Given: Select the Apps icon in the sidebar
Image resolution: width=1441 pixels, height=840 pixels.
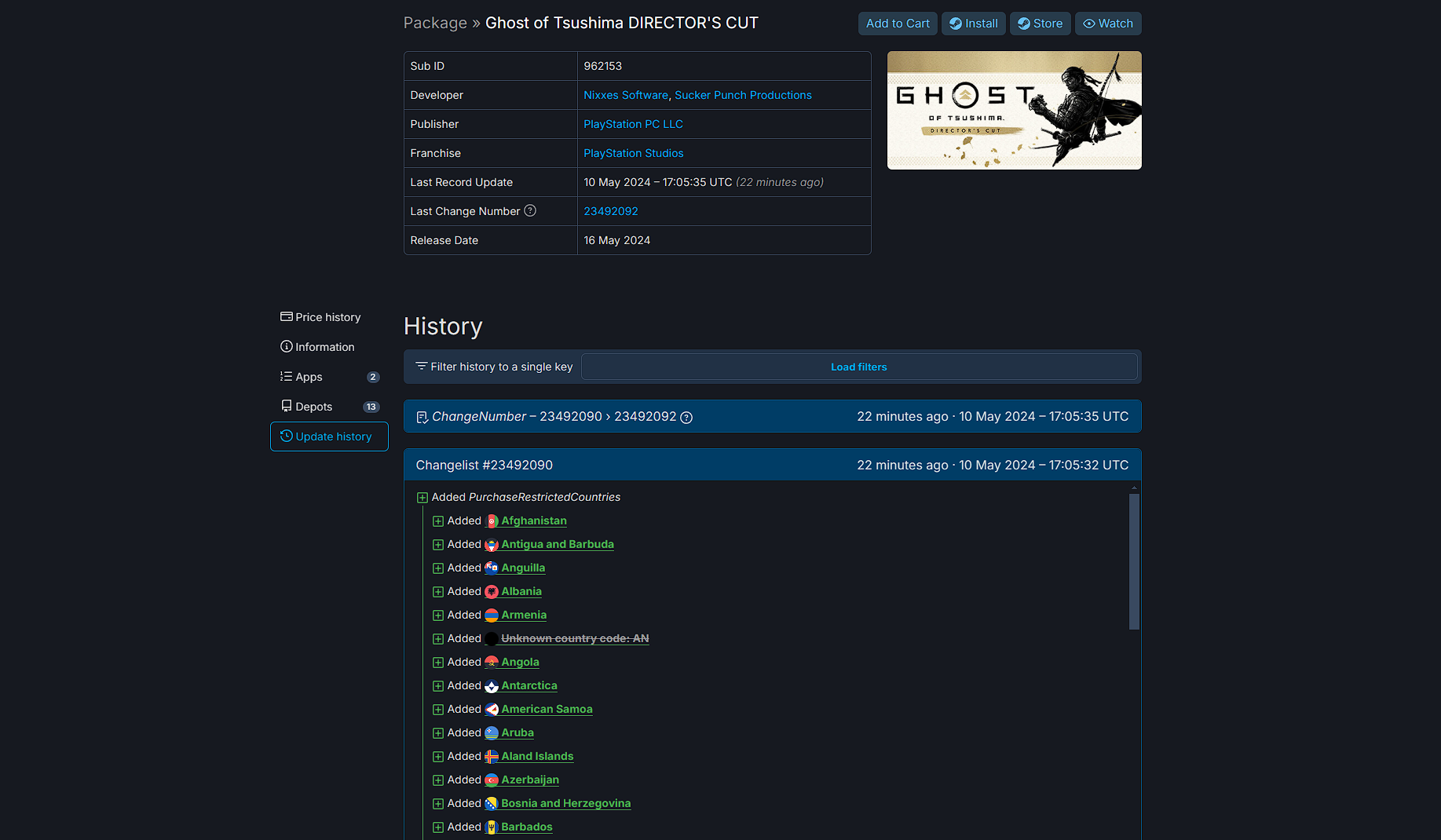Looking at the screenshot, I should pos(287,377).
